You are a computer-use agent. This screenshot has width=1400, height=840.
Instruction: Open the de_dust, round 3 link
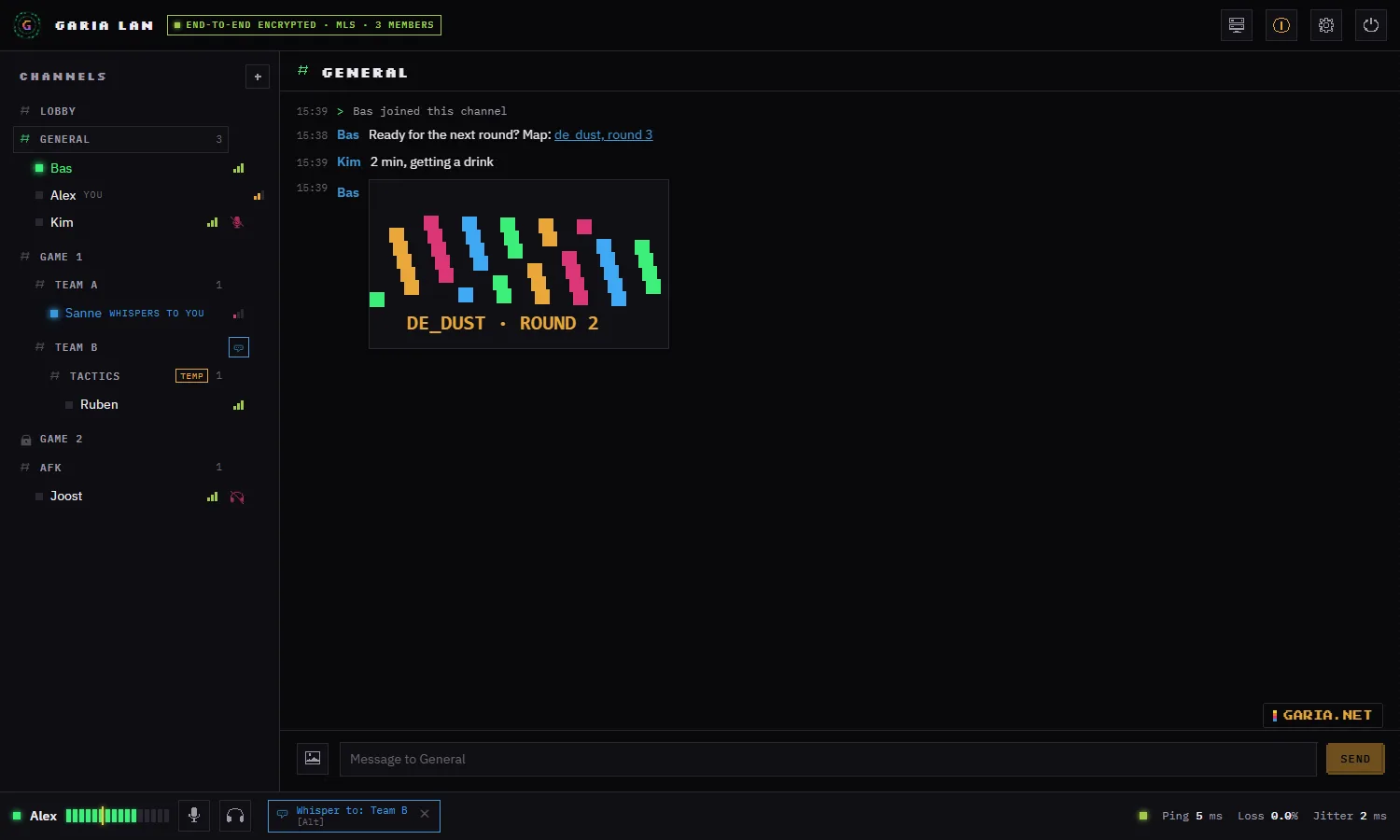pos(604,135)
